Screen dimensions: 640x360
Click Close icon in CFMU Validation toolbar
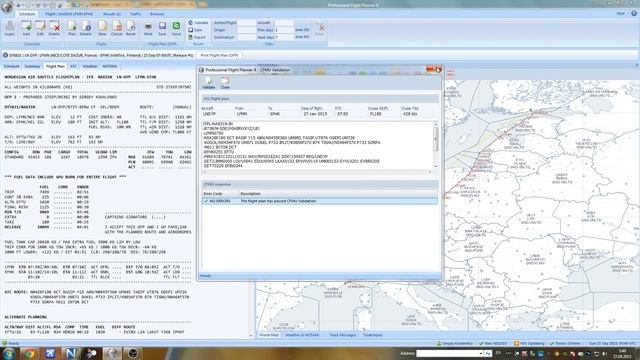click(x=225, y=82)
